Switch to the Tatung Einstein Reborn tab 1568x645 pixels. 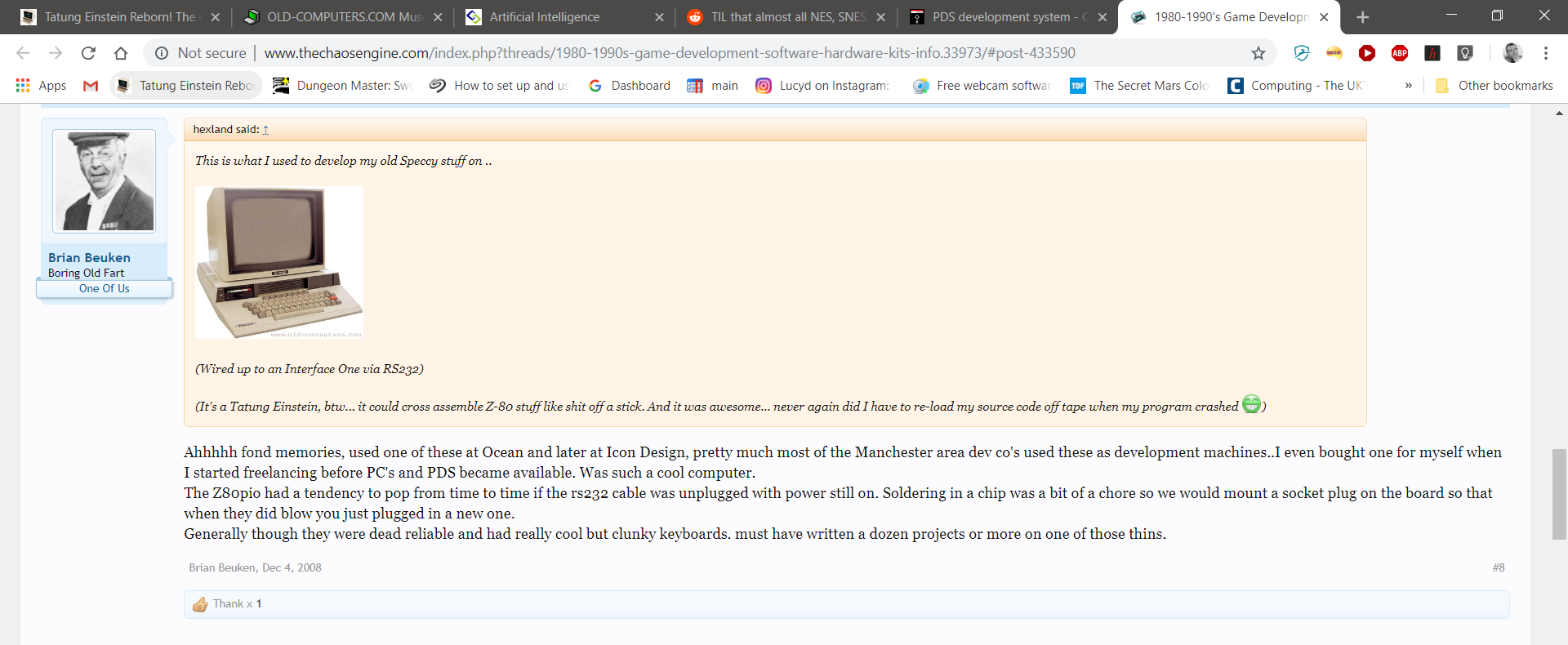[x=120, y=17]
